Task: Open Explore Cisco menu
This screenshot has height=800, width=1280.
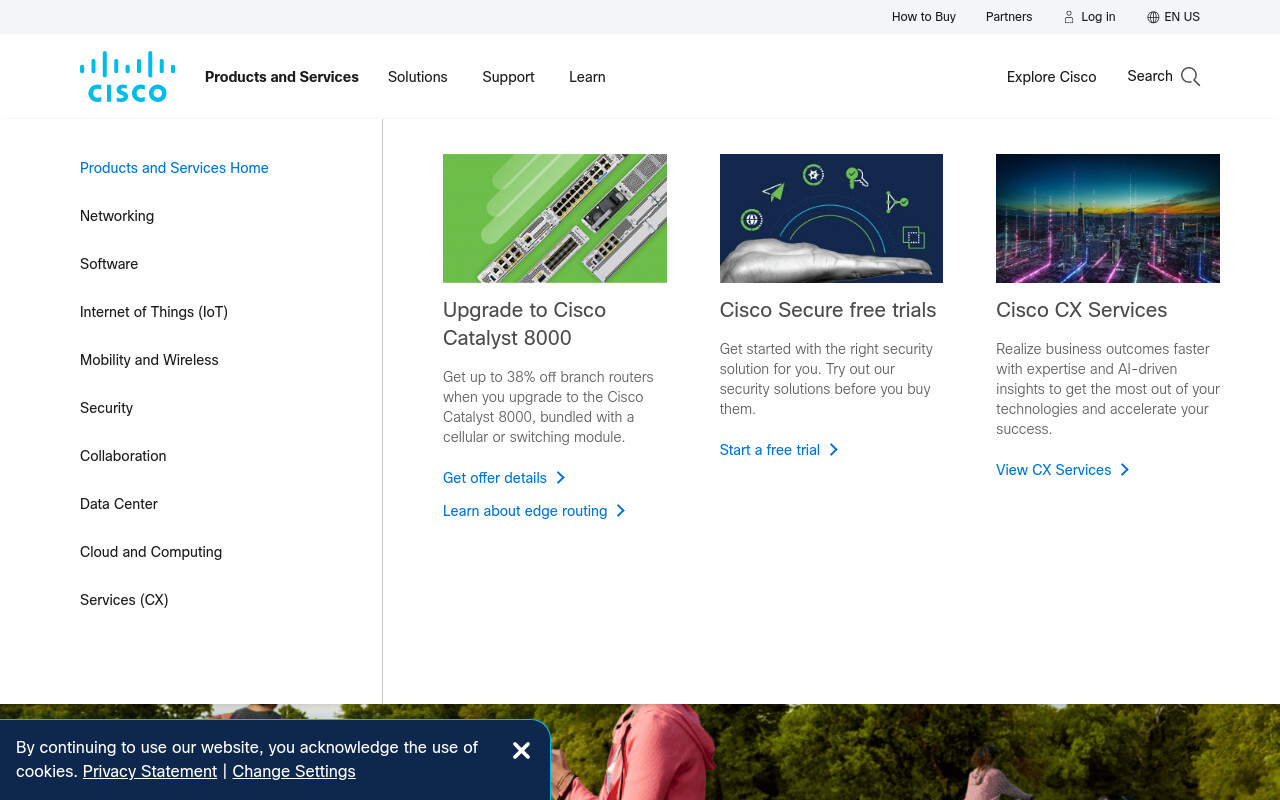Action: (x=1052, y=77)
